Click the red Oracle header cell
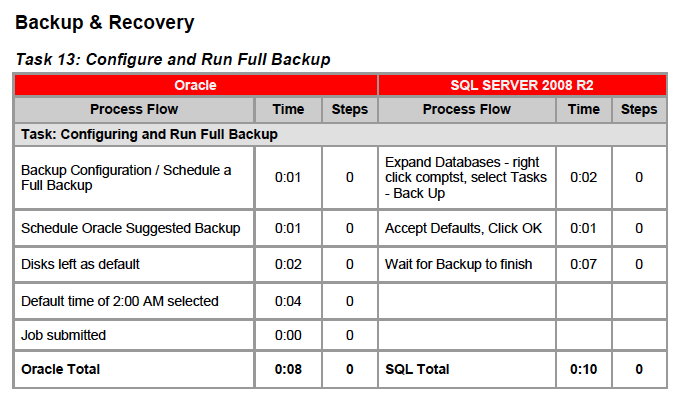Image resolution: width=681 pixels, height=408 pixels. point(195,85)
